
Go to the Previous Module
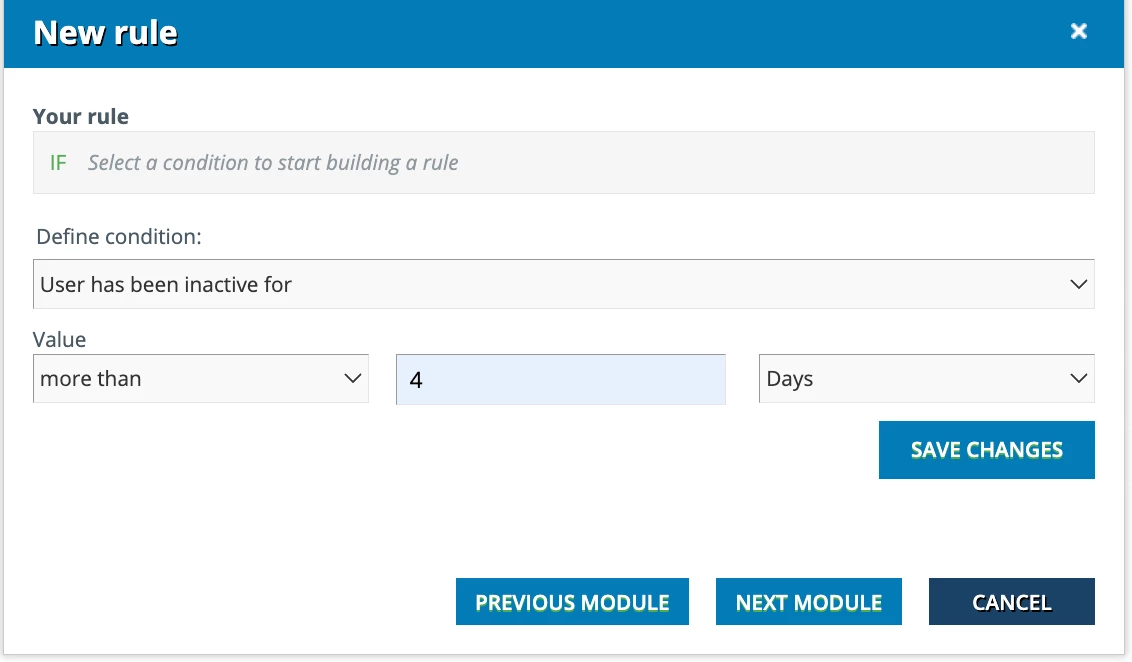(572, 602)
